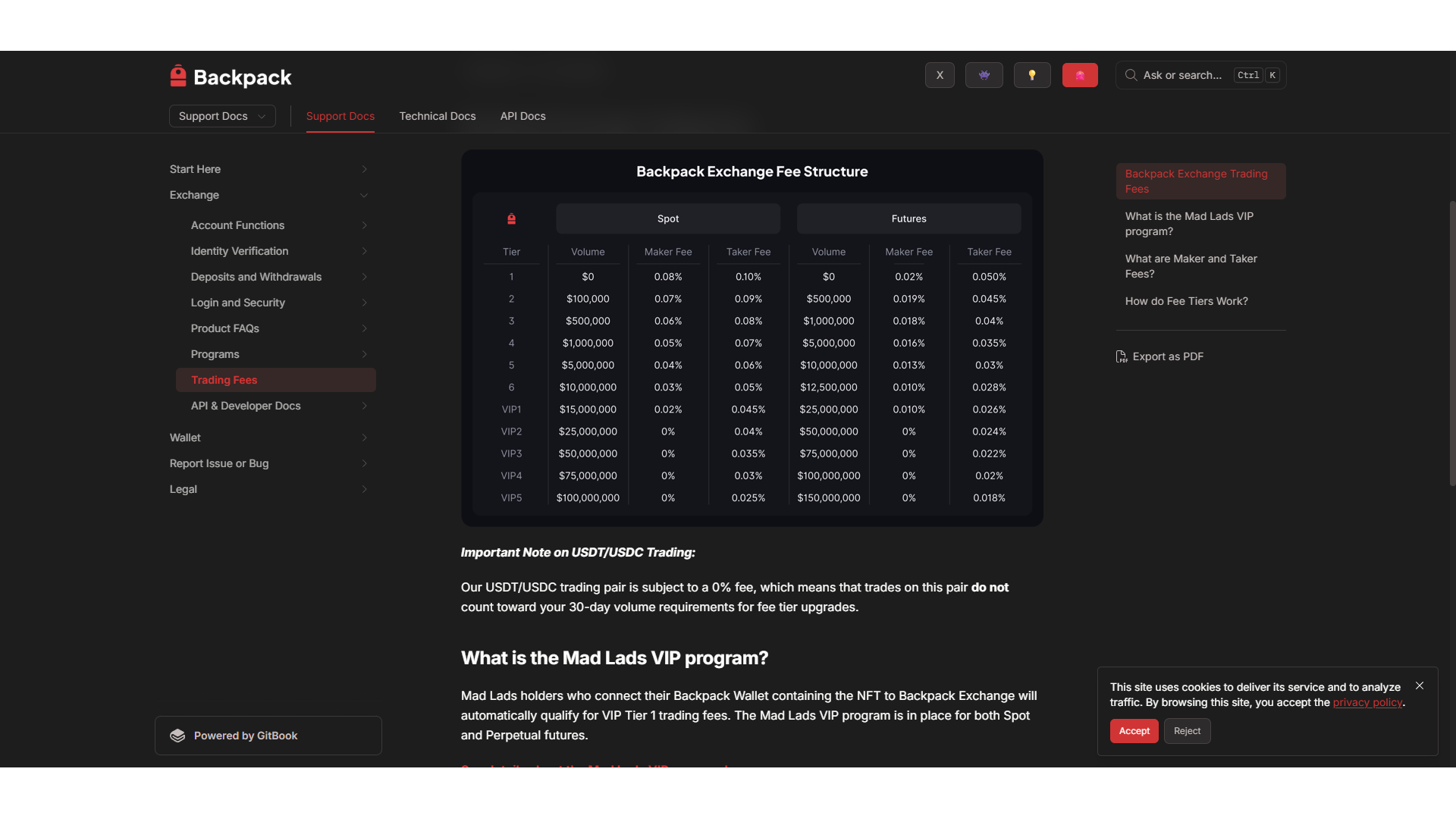Select Trading Fees in sidebar
Screen dimensions: 1456x819
pyautogui.click(x=276, y=380)
